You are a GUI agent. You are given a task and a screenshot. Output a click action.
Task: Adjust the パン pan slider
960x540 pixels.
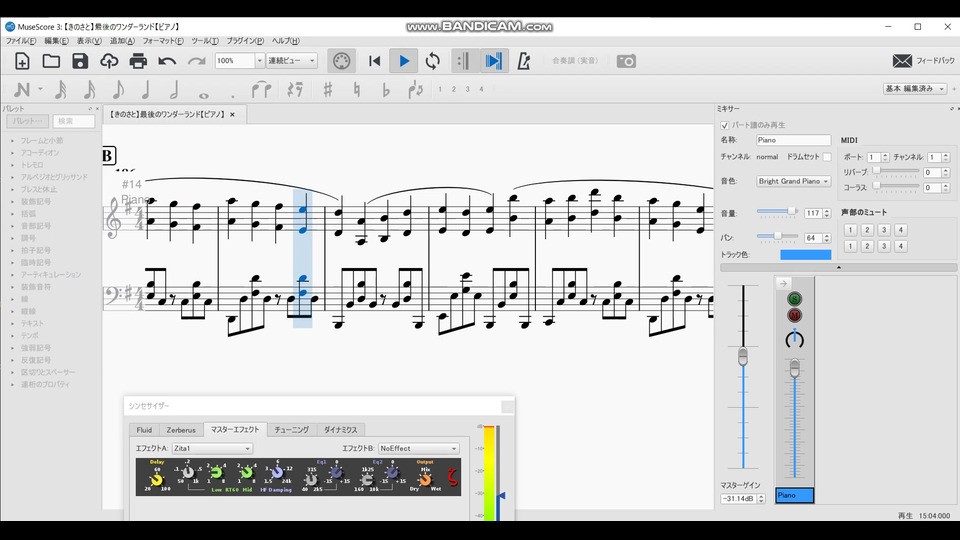[x=777, y=236]
